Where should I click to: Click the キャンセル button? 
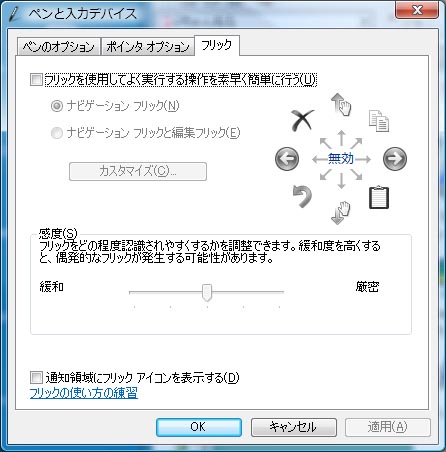[293, 427]
